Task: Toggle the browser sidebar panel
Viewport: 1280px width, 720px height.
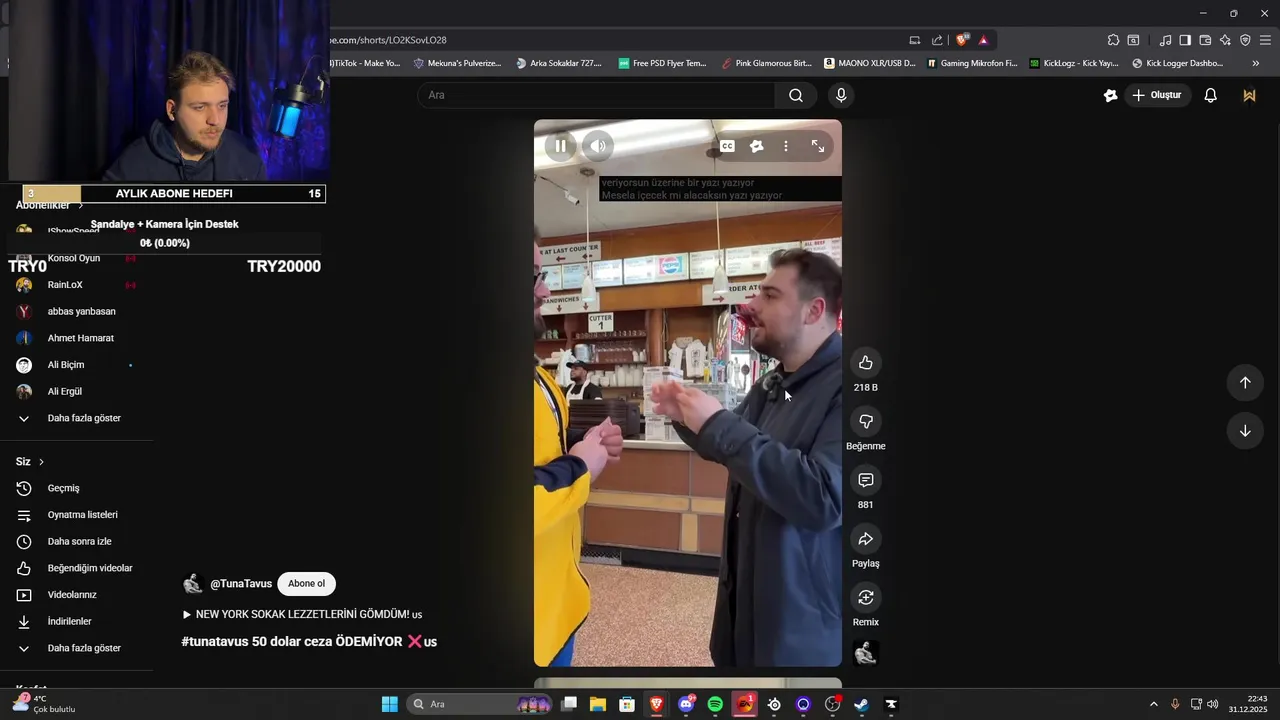Action: click(1185, 40)
